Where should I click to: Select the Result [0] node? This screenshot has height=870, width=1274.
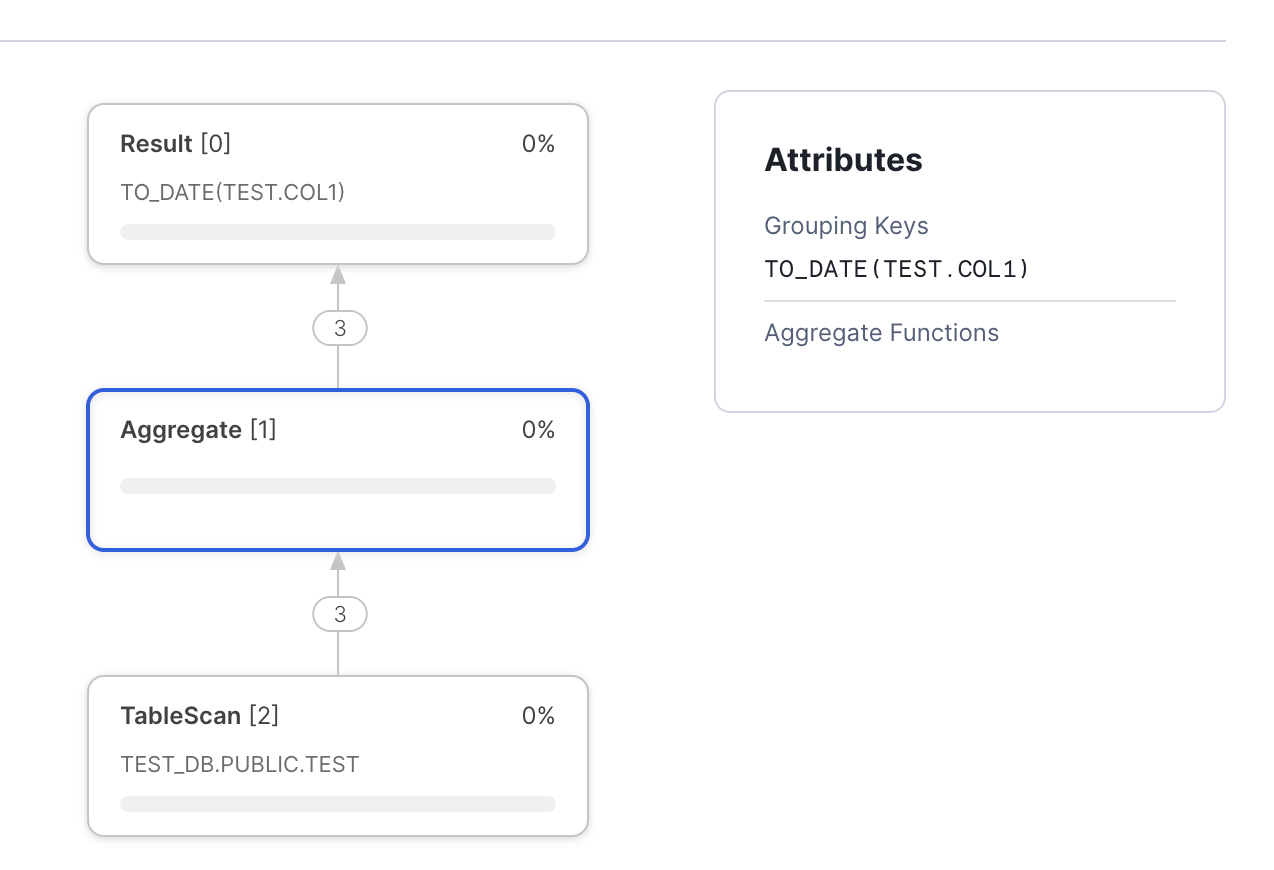pos(337,184)
